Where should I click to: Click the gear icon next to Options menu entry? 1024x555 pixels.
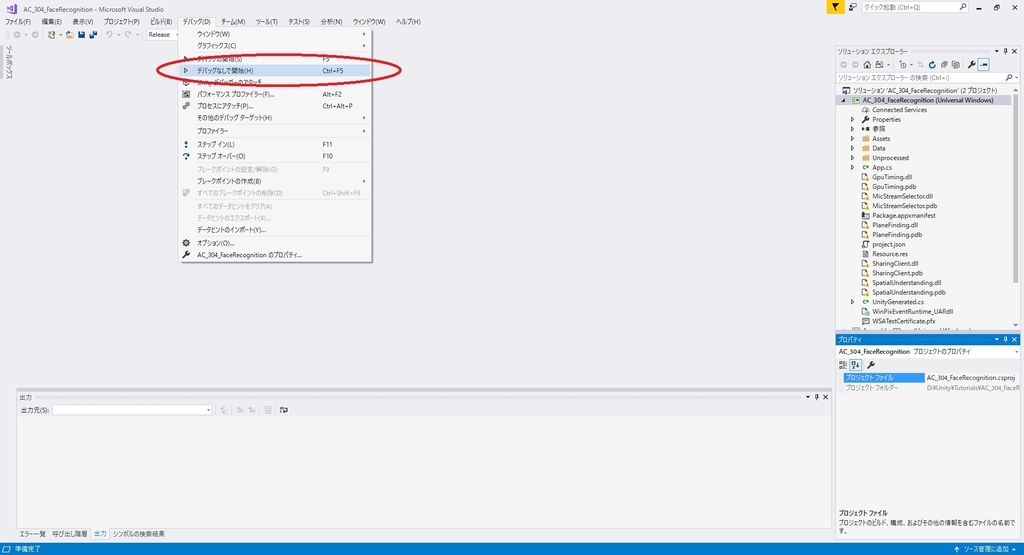point(186,243)
